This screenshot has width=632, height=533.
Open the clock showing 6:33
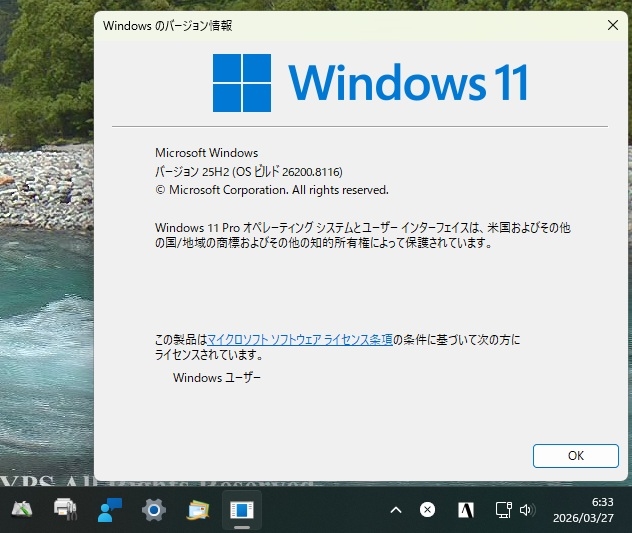[x=603, y=502]
